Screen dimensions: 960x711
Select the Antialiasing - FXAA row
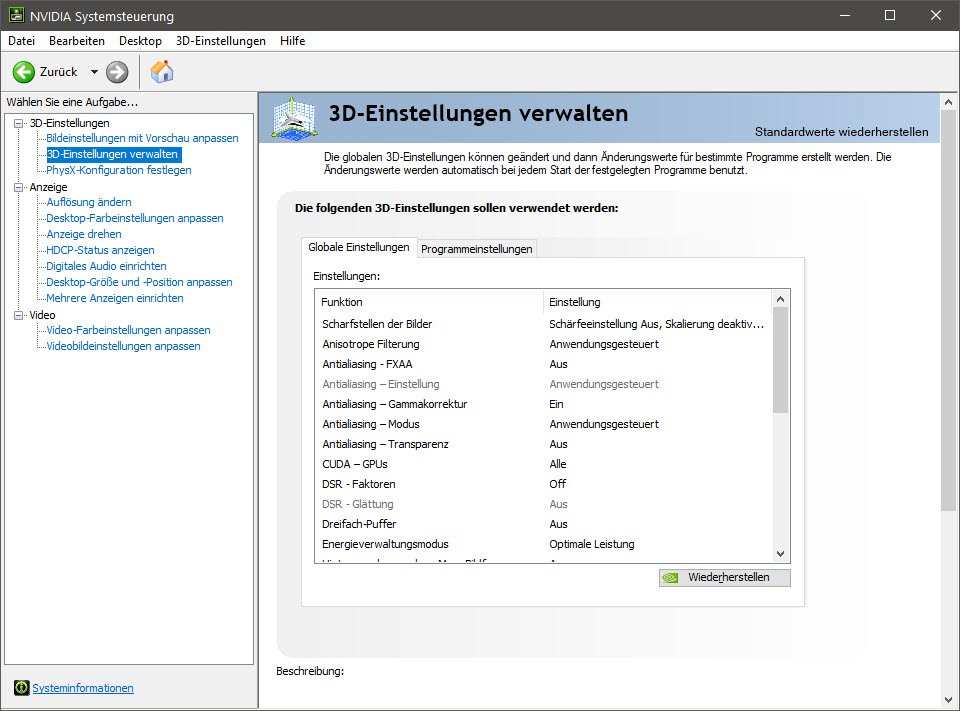pyautogui.click(x=544, y=364)
